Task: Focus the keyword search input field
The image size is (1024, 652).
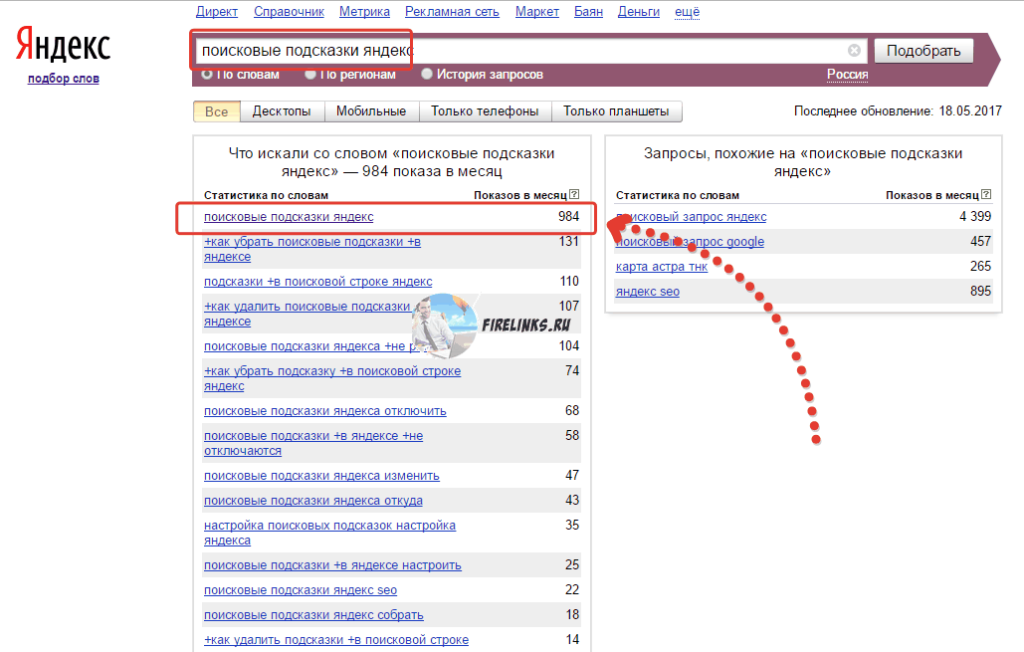Action: (530, 50)
